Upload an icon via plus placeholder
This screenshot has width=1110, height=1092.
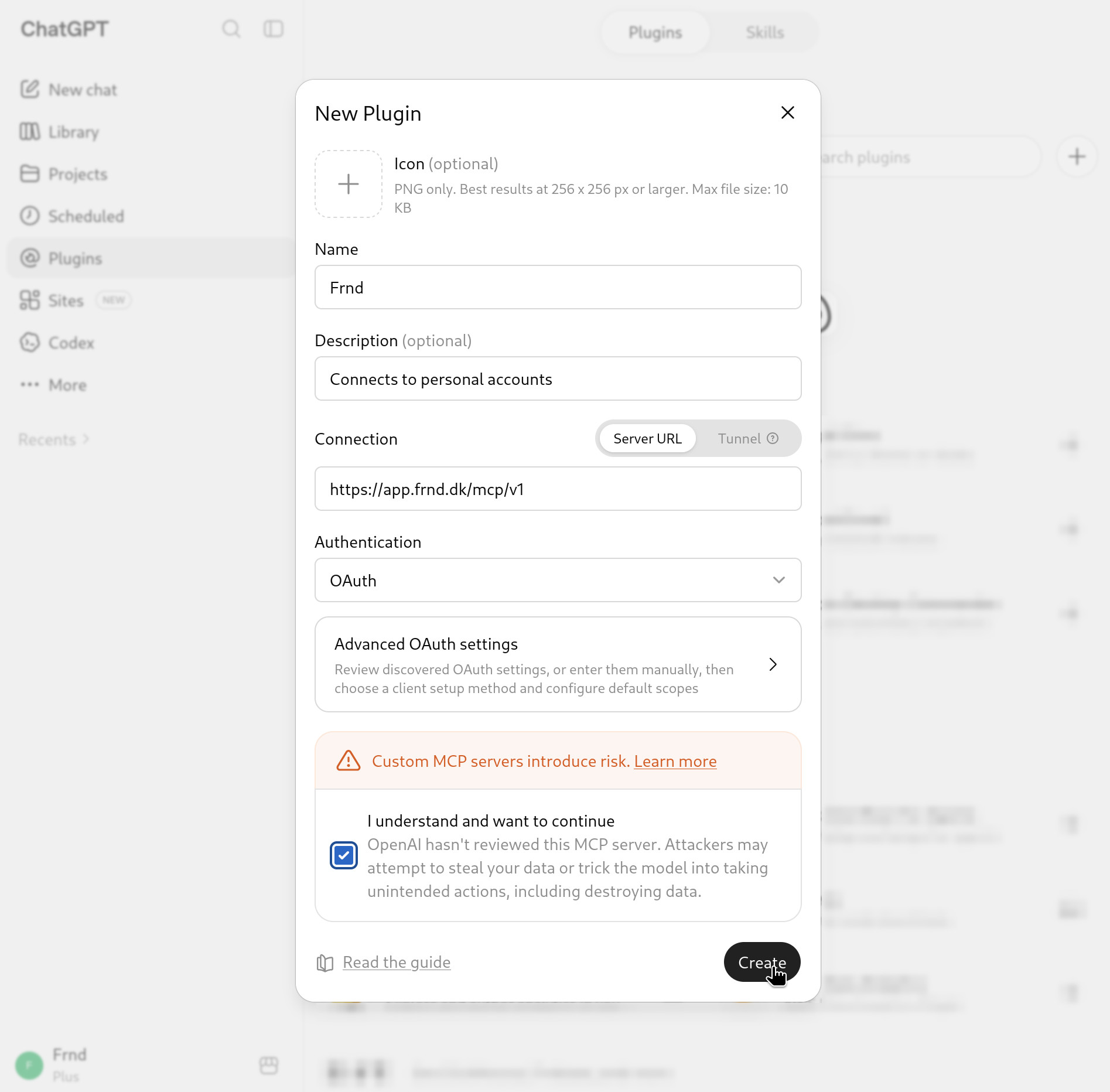click(x=349, y=184)
